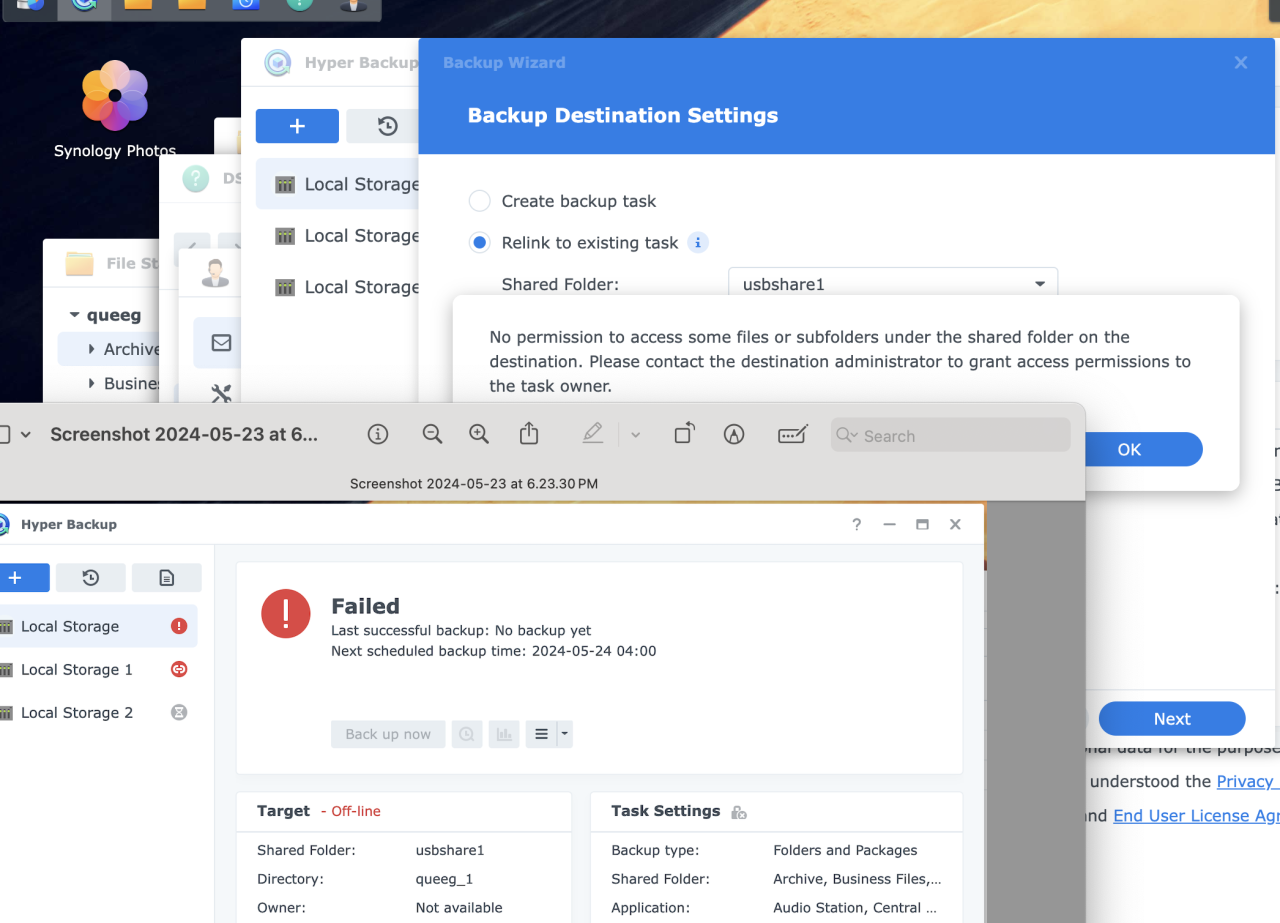1280x923 pixels.
Task: Click the log document icon in screenshot Hyper Backup
Action: coord(167,578)
